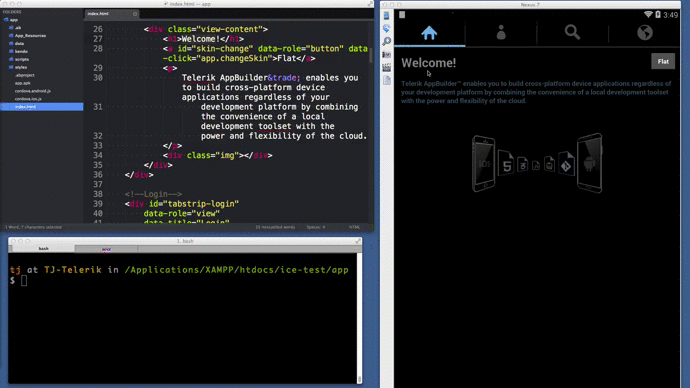The image size is (690, 388).
Task: Click line number 34 in the gutter
Action: tap(98, 155)
